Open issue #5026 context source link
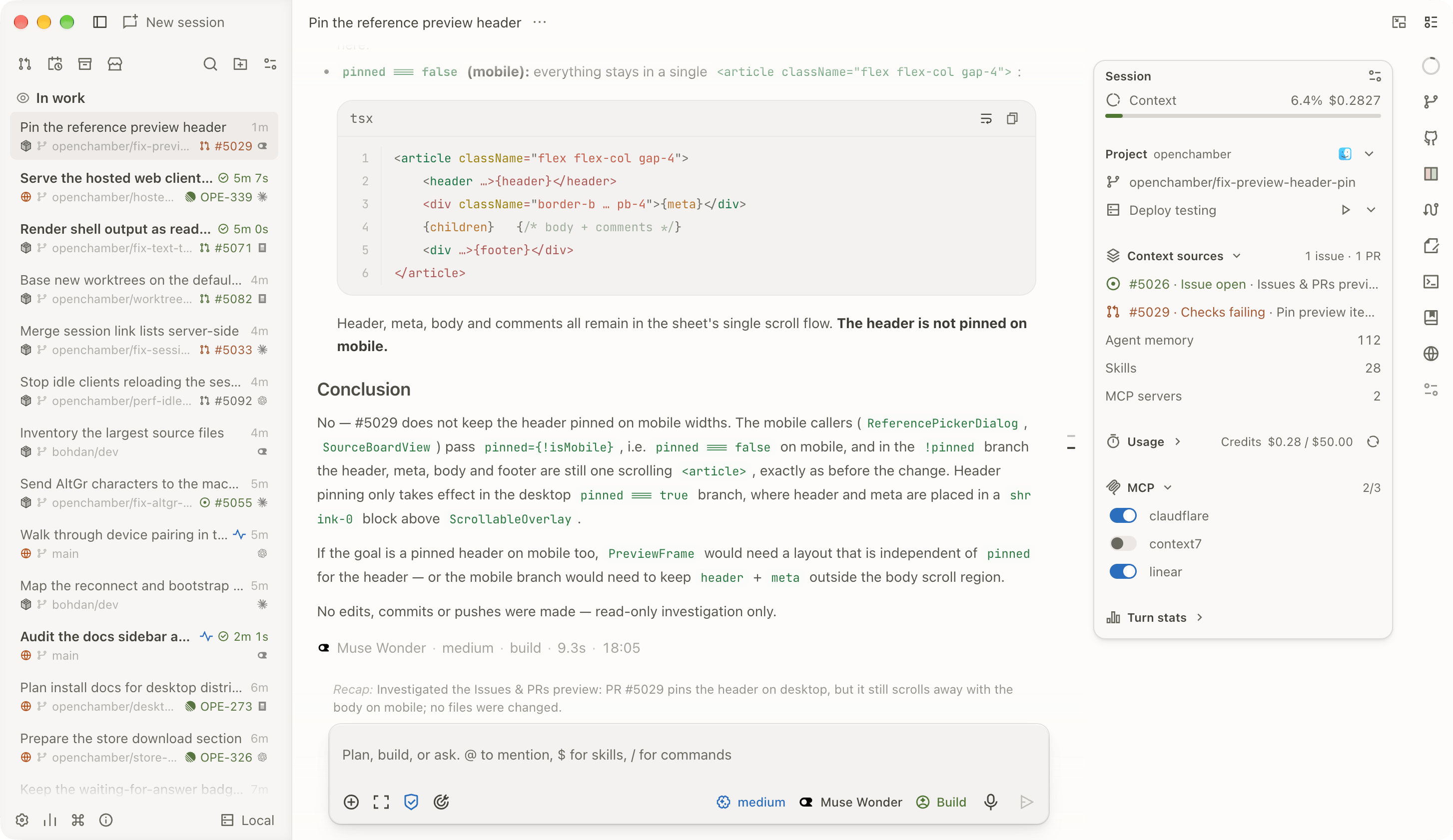 pyautogui.click(x=1243, y=284)
